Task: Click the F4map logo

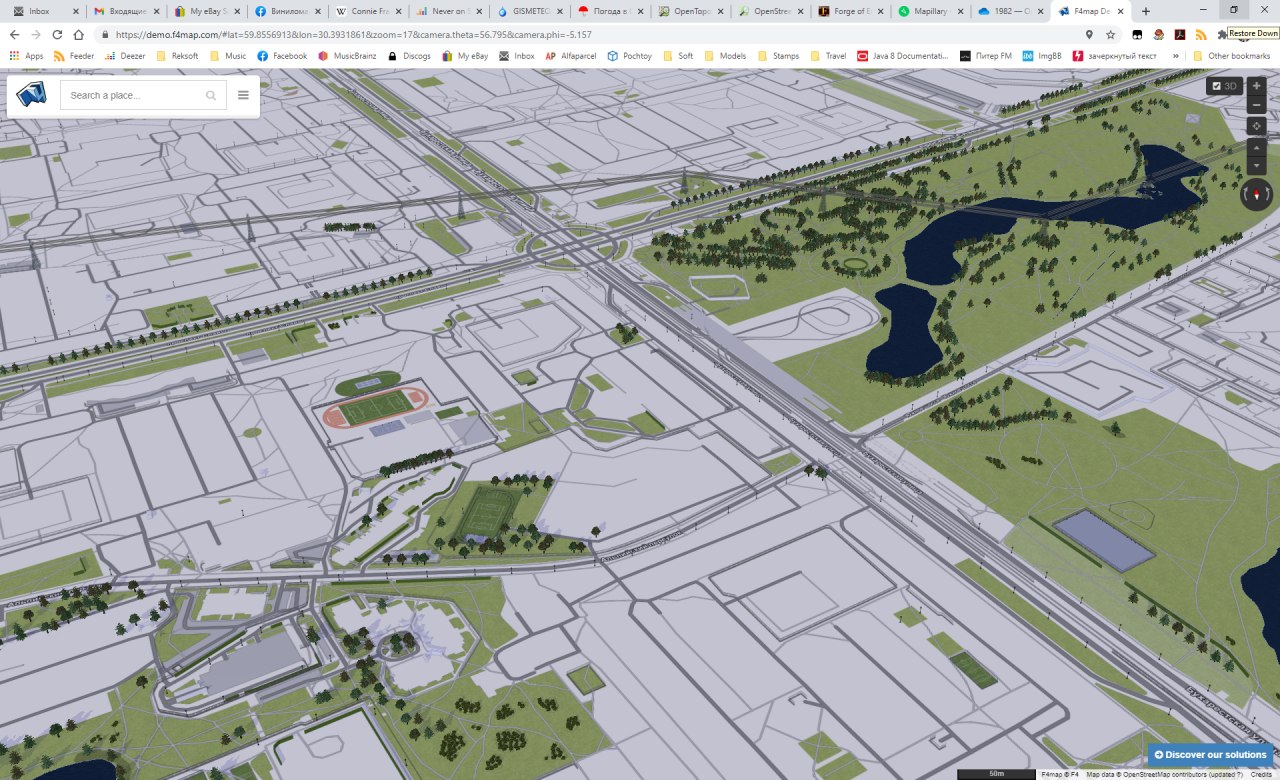Action: pyautogui.click(x=32, y=95)
